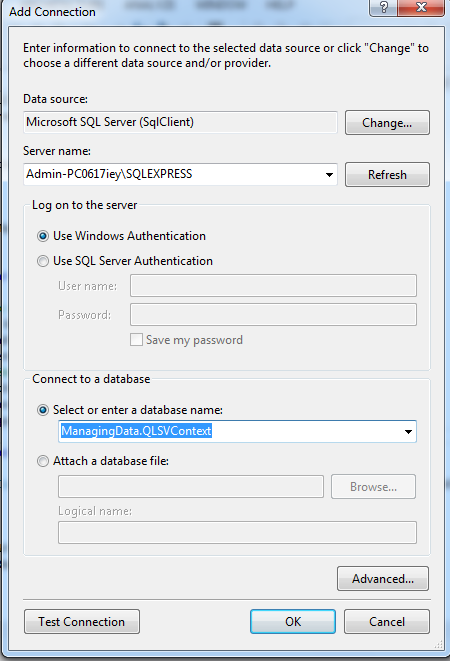Click the Browse database file button
This screenshot has height=661, width=450.
pyautogui.click(x=373, y=487)
